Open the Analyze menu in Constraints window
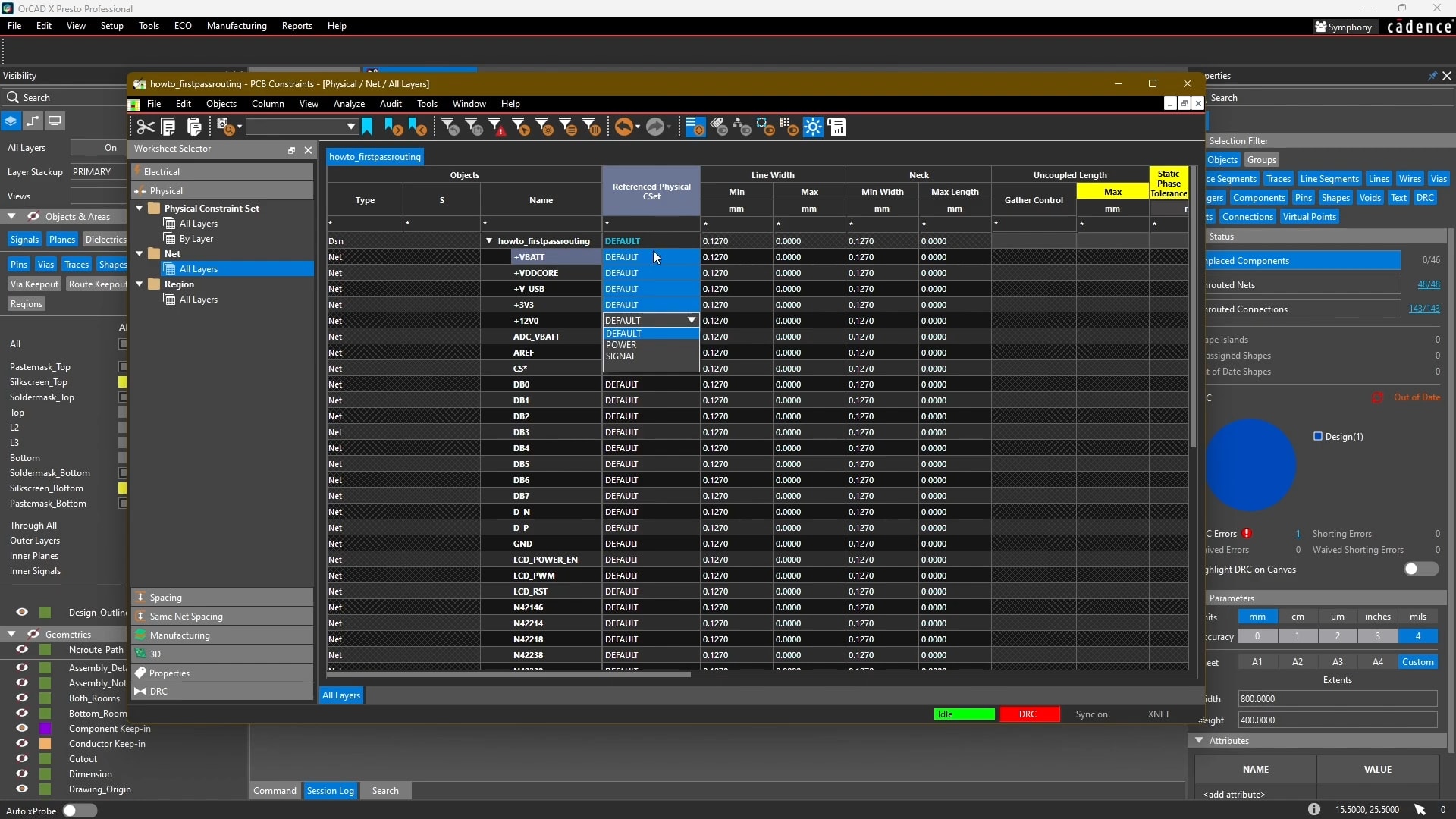The height and width of the screenshot is (819, 1456). point(349,104)
